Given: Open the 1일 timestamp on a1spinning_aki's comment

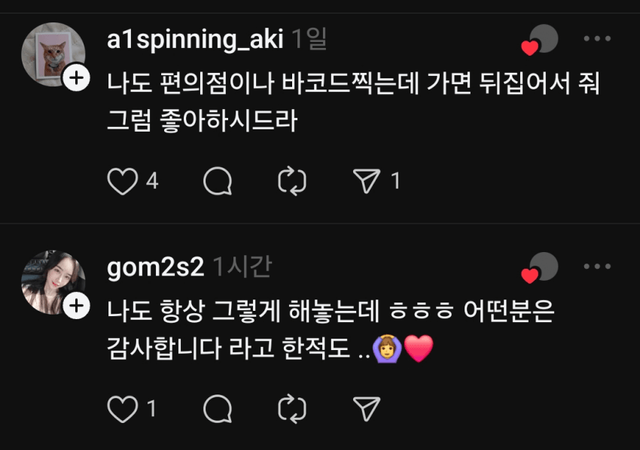Looking at the screenshot, I should pyautogui.click(x=308, y=39).
